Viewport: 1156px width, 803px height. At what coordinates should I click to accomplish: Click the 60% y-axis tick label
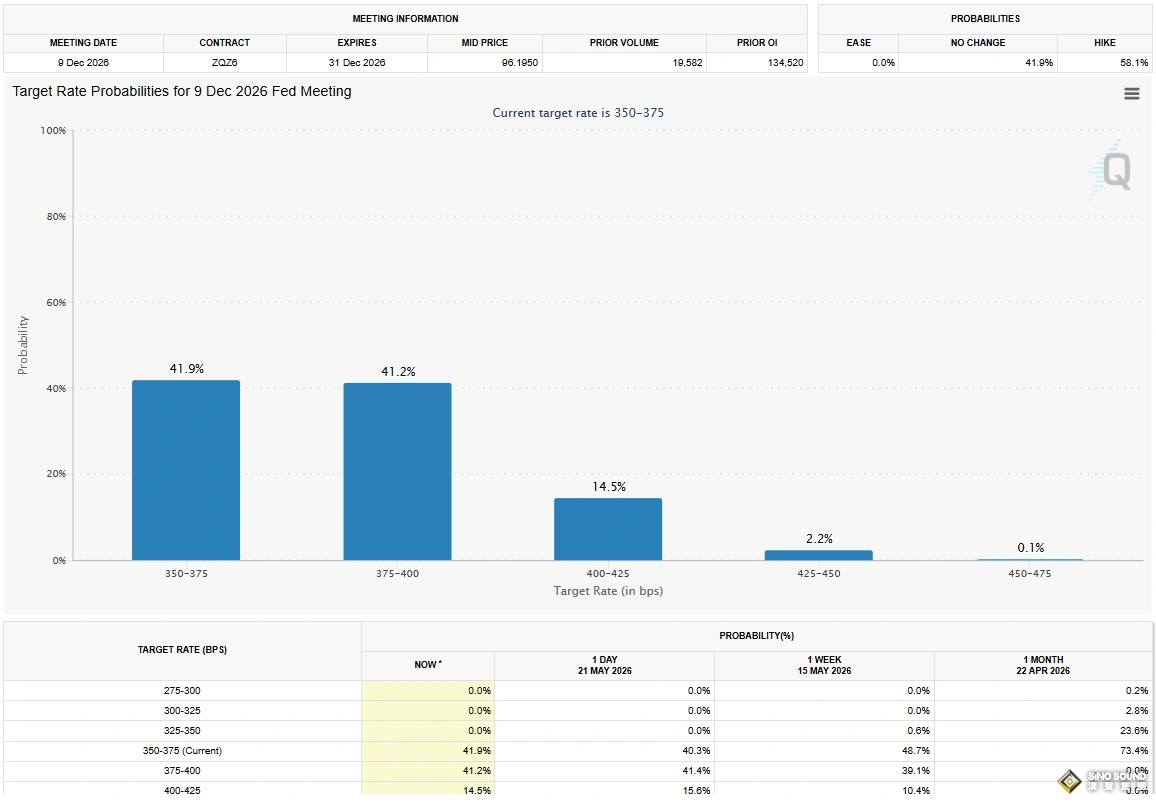click(56, 302)
